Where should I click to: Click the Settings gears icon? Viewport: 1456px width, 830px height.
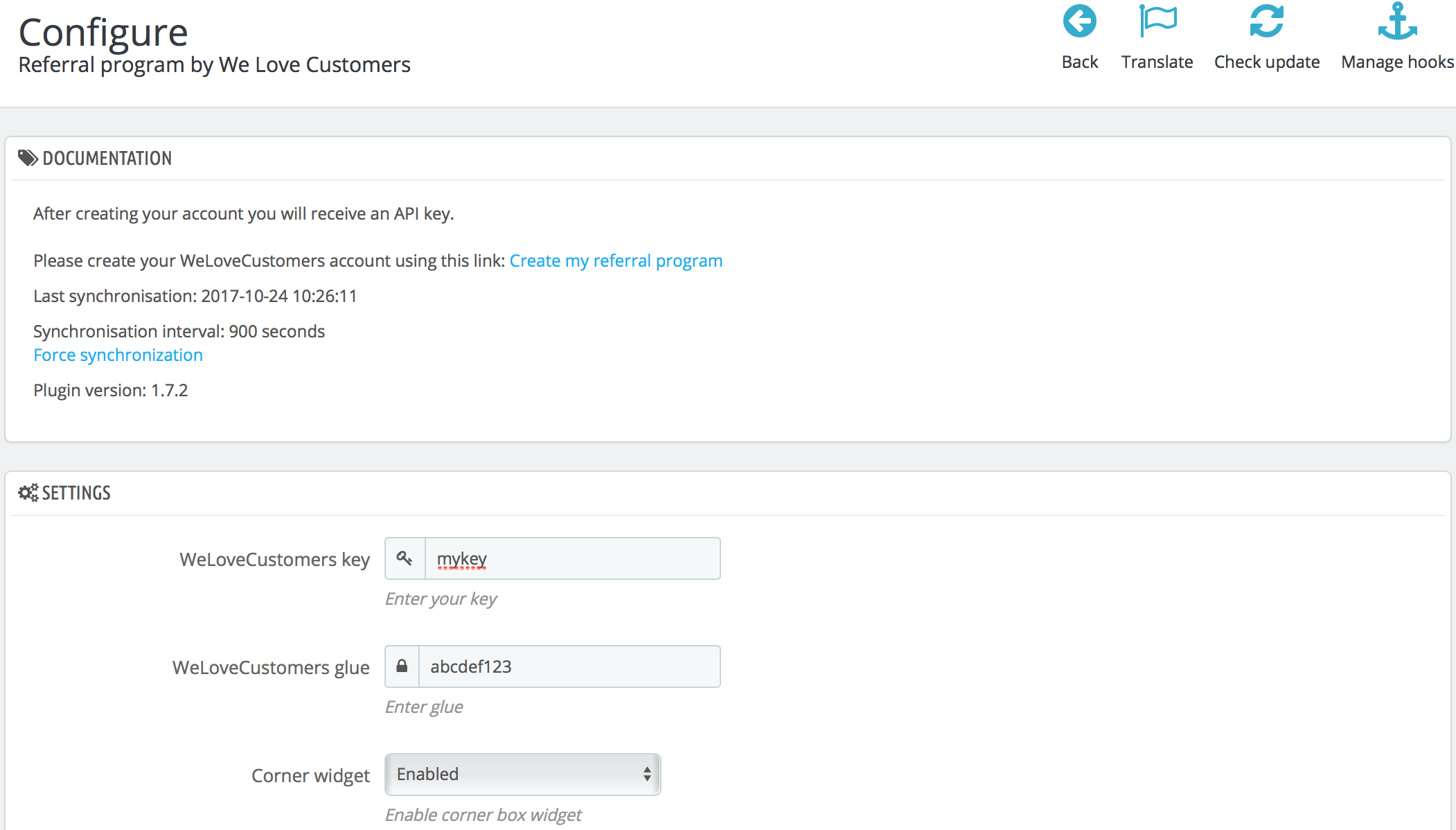[28, 493]
